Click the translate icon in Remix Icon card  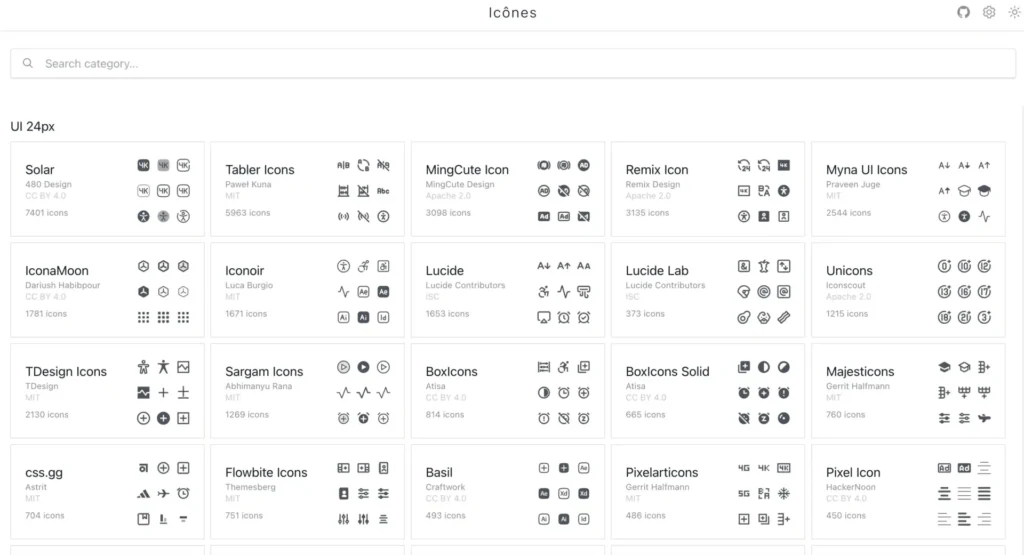click(763, 191)
